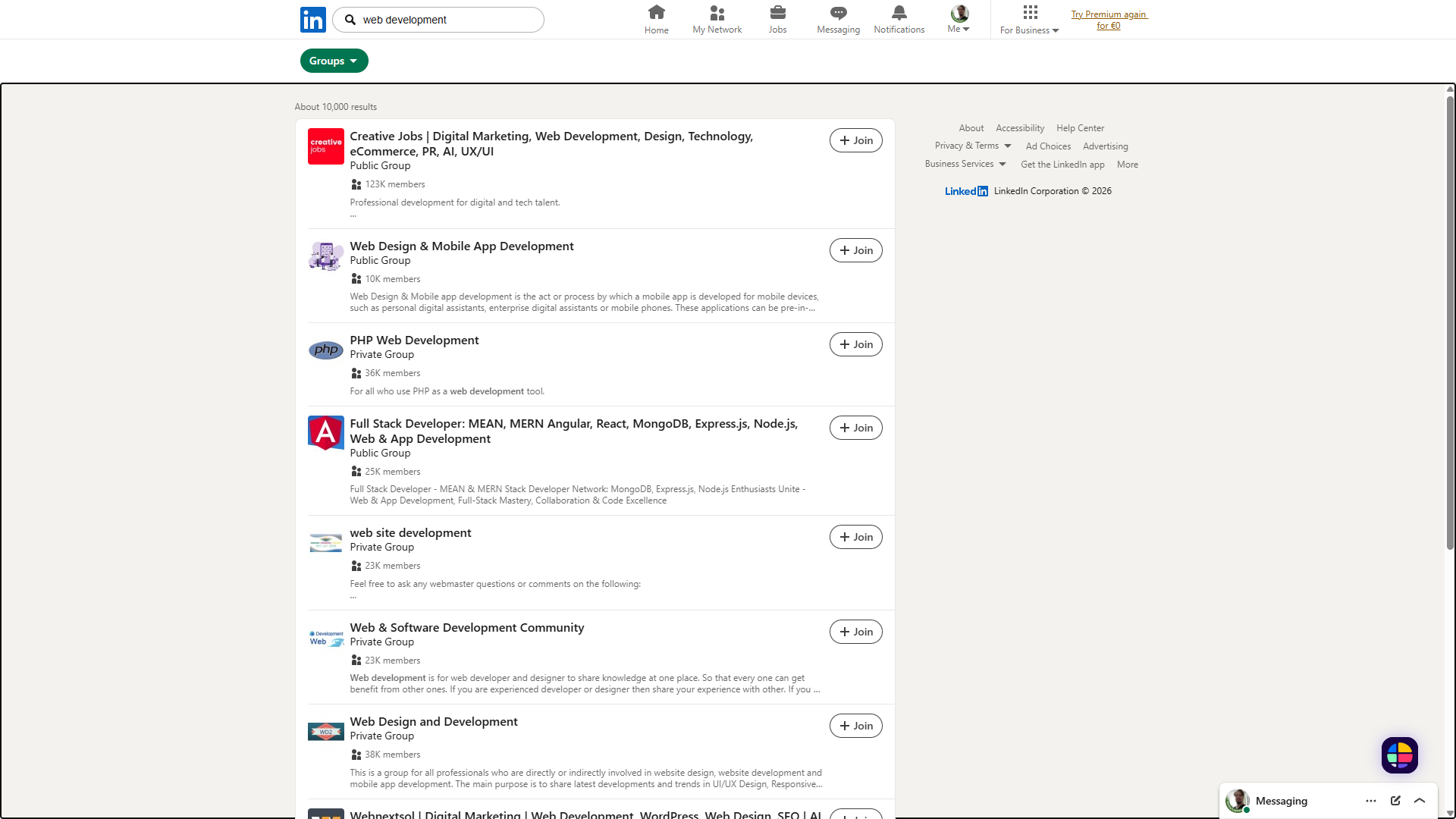Image resolution: width=1456 pixels, height=819 pixels.
Task: Join the PHP Web Development group
Action: 856,344
